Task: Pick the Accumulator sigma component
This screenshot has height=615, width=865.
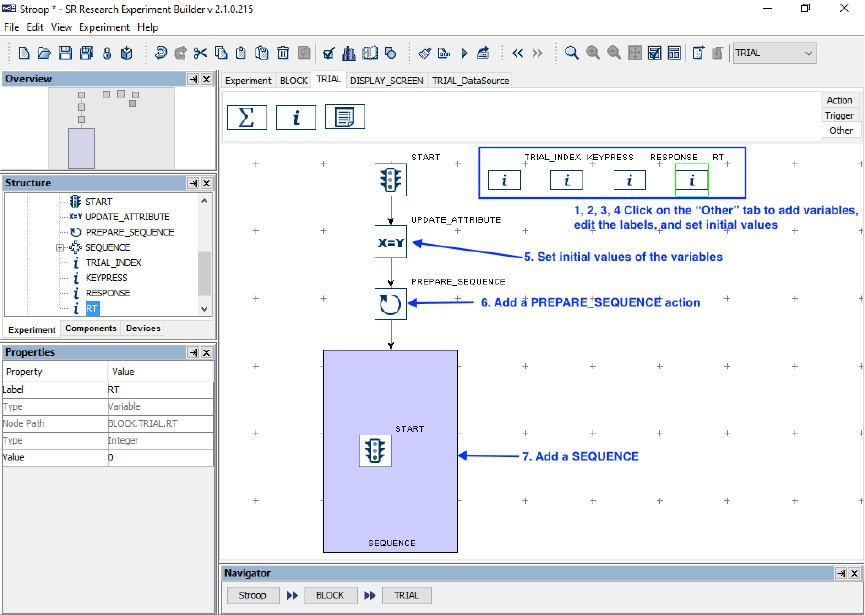Action: click(247, 117)
